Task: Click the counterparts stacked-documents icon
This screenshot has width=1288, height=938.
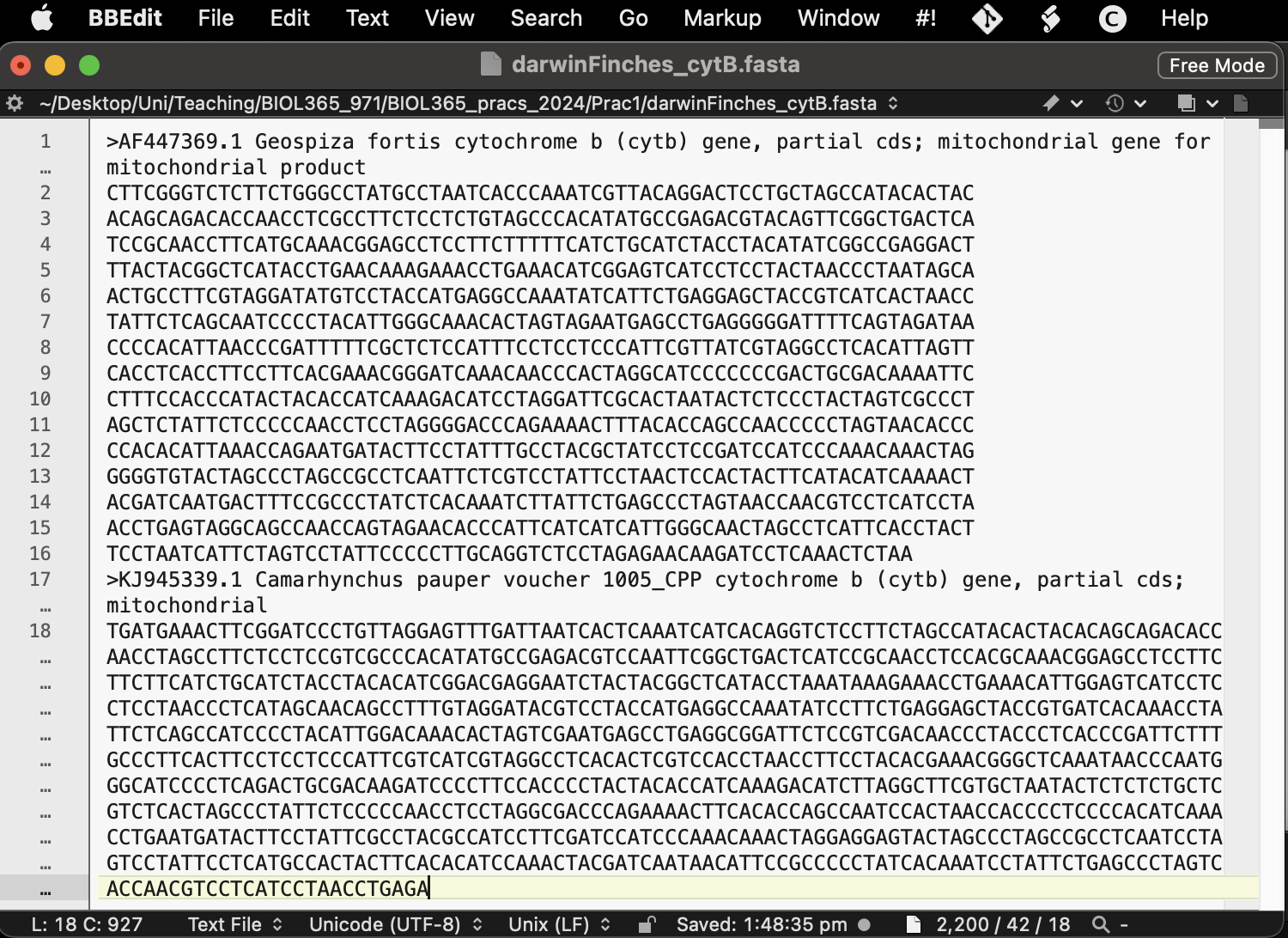Action: pos(1187,103)
